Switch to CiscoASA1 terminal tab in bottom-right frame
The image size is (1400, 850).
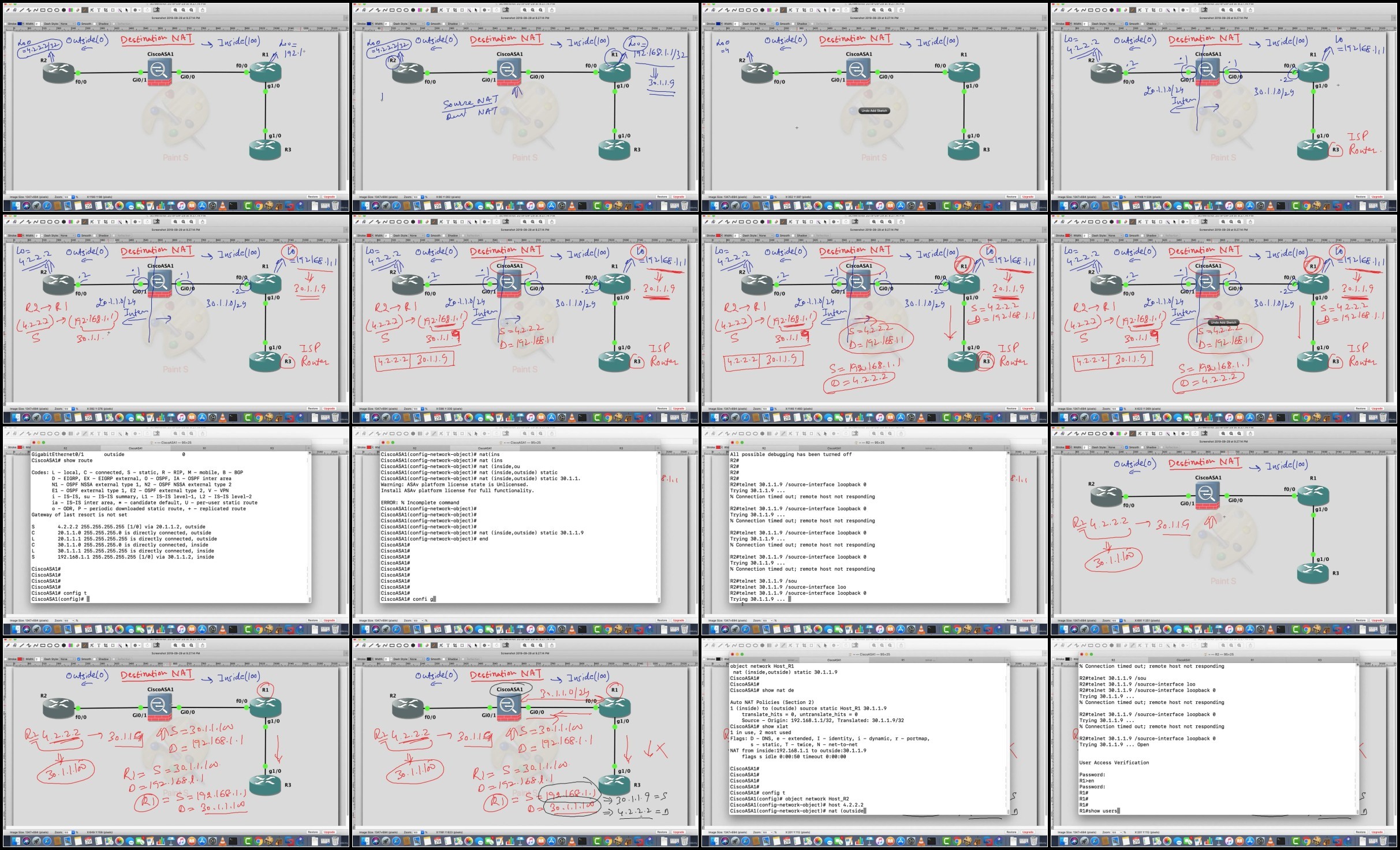[x=1183, y=660]
